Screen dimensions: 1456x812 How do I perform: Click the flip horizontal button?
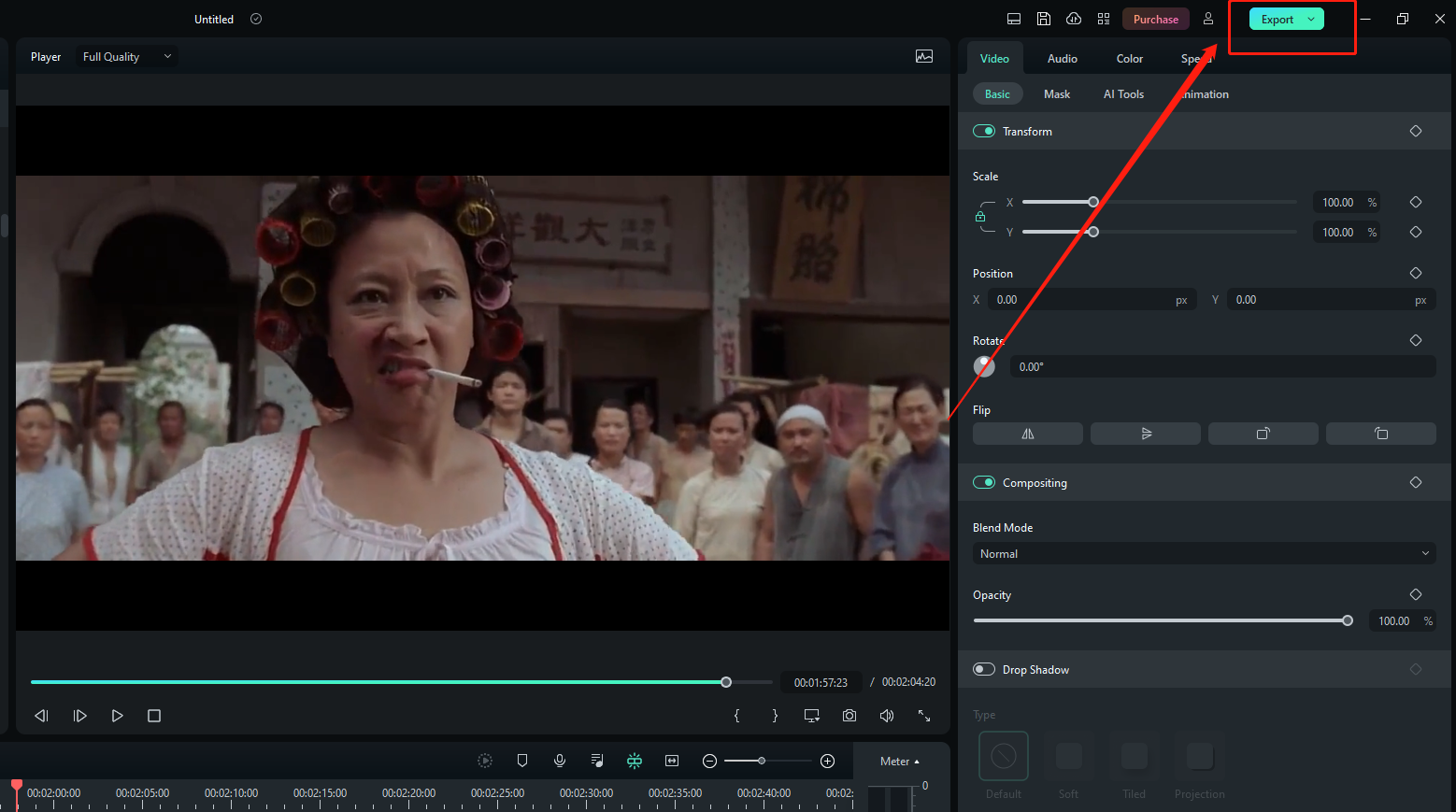click(1027, 434)
